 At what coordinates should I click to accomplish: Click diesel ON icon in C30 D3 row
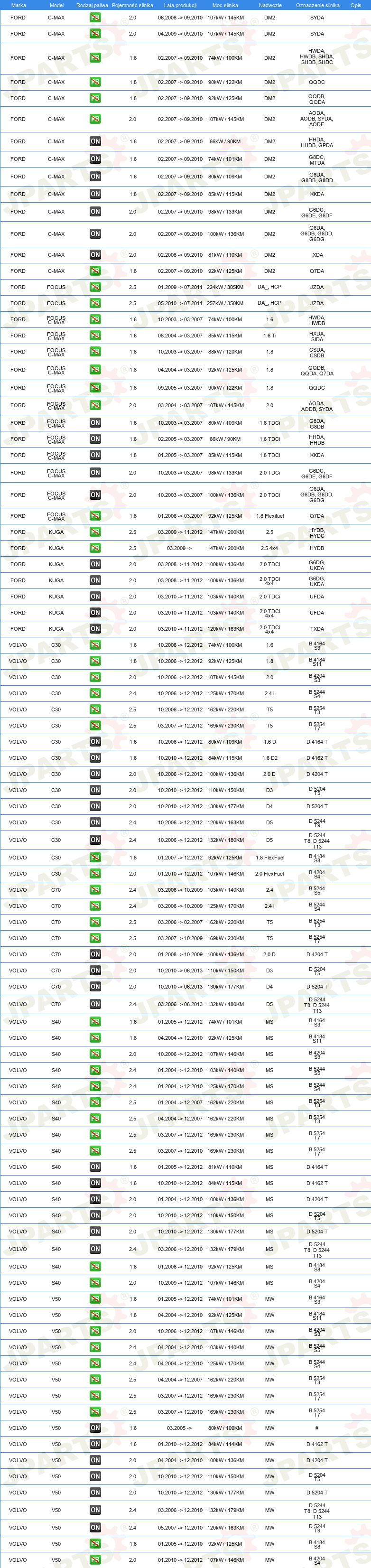click(x=95, y=790)
